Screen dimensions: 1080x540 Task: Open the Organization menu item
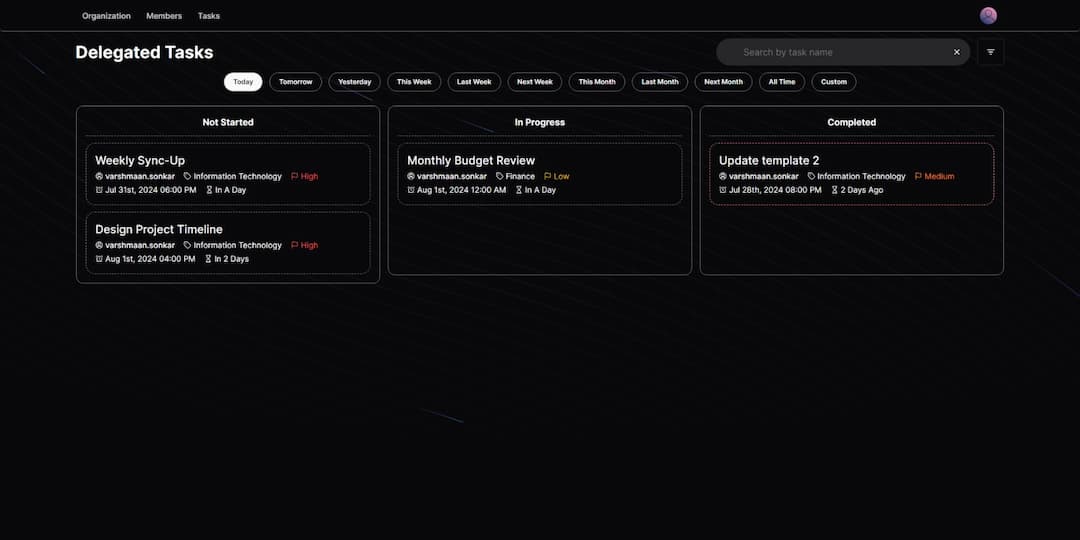[106, 16]
